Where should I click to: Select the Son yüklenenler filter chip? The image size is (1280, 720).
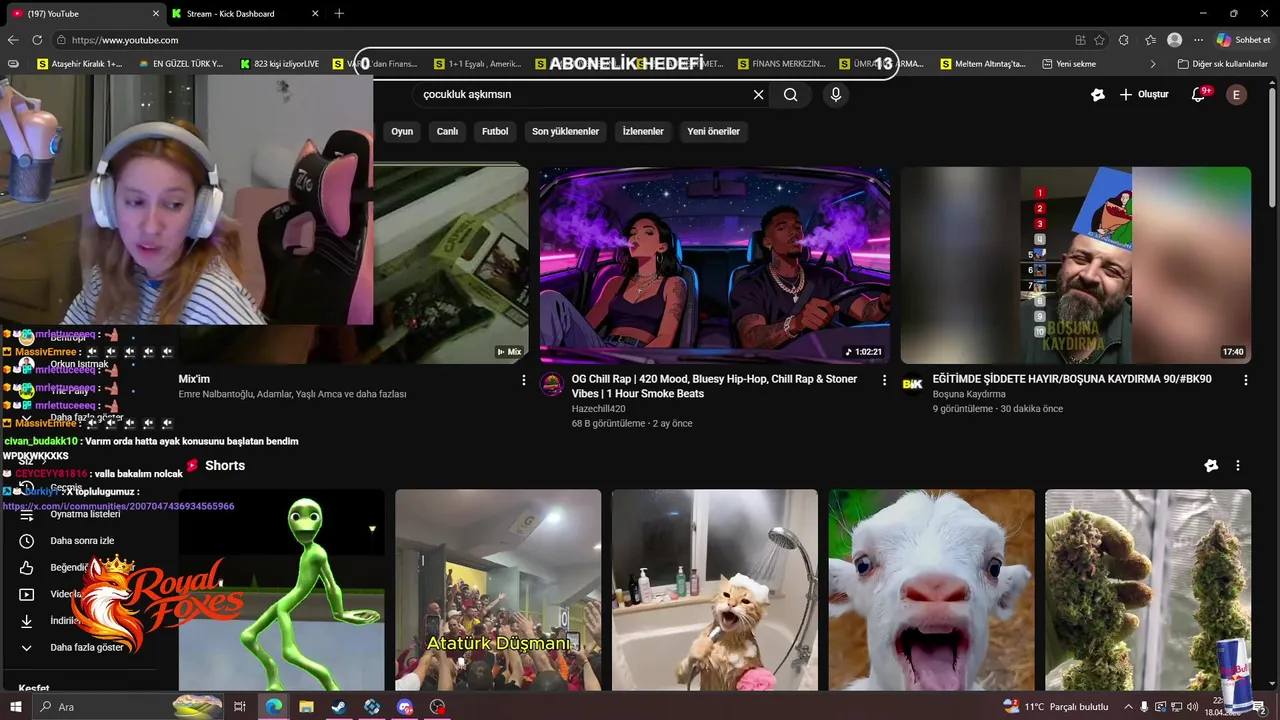pos(565,132)
